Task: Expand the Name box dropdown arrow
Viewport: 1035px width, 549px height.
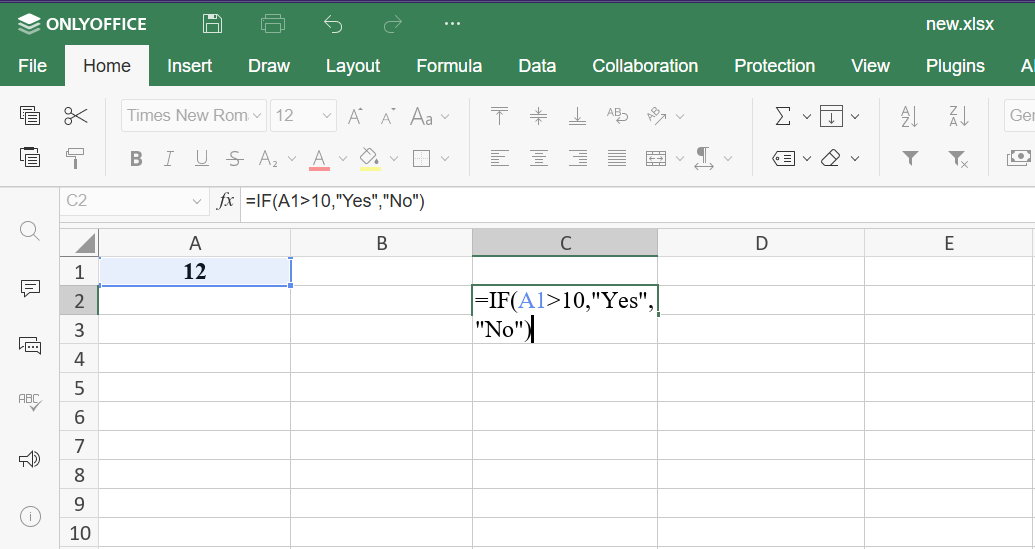Action: click(x=197, y=201)
